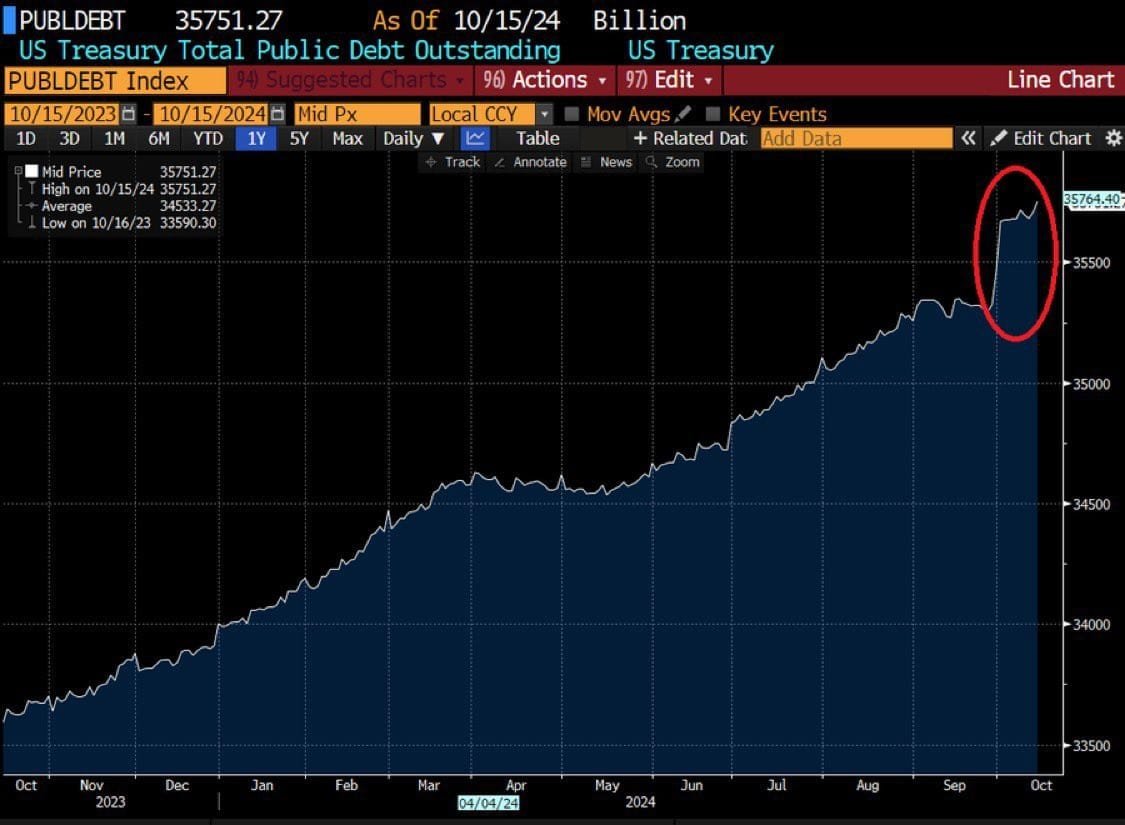
Task: Open end date calendar picker icon
Action: (x=277, y=115)
